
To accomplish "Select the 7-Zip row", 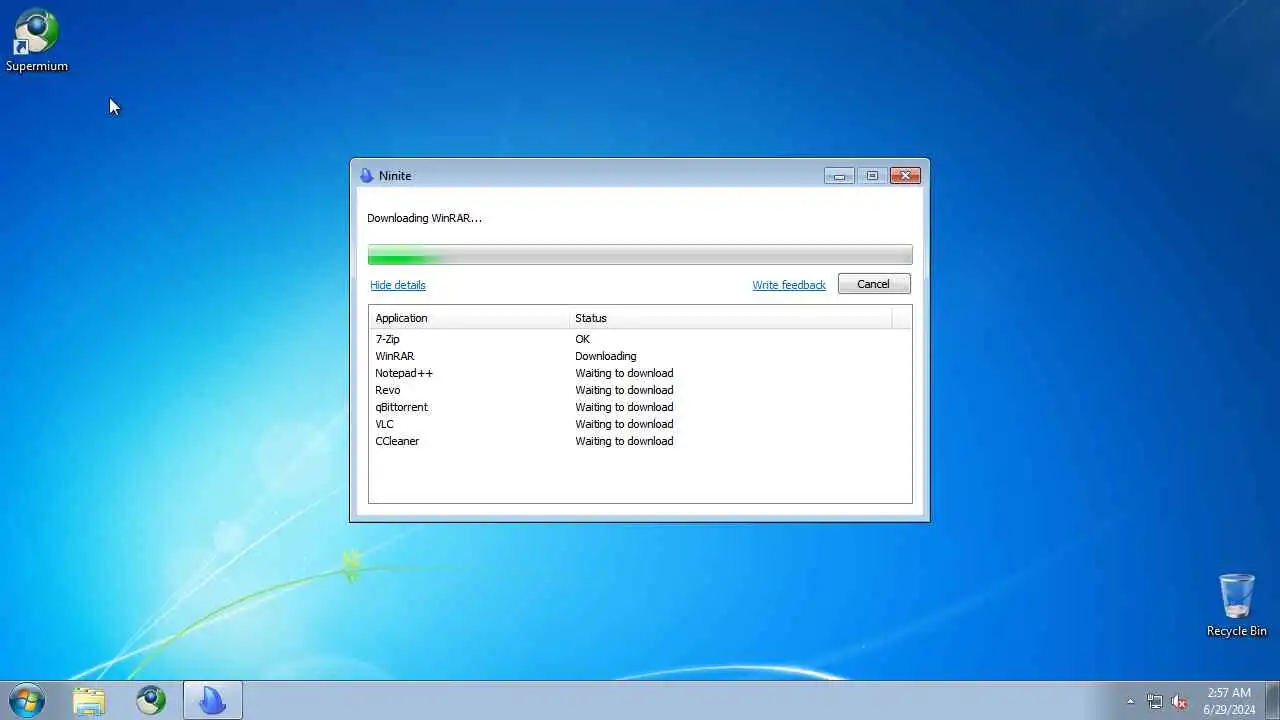I will (x=640, y=339).
